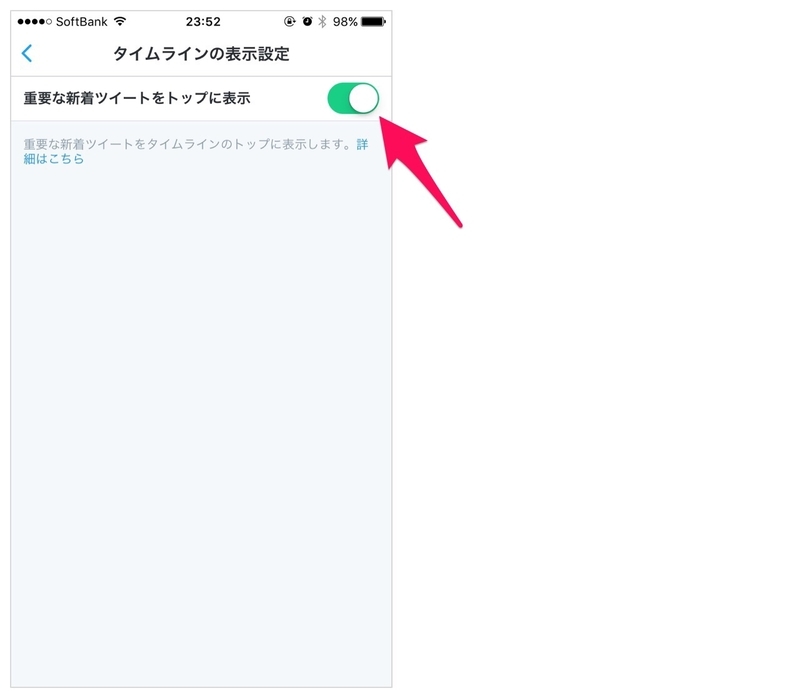
Task: Tap the タイムラインの表示設定 page title
Action: pos(201,54)
